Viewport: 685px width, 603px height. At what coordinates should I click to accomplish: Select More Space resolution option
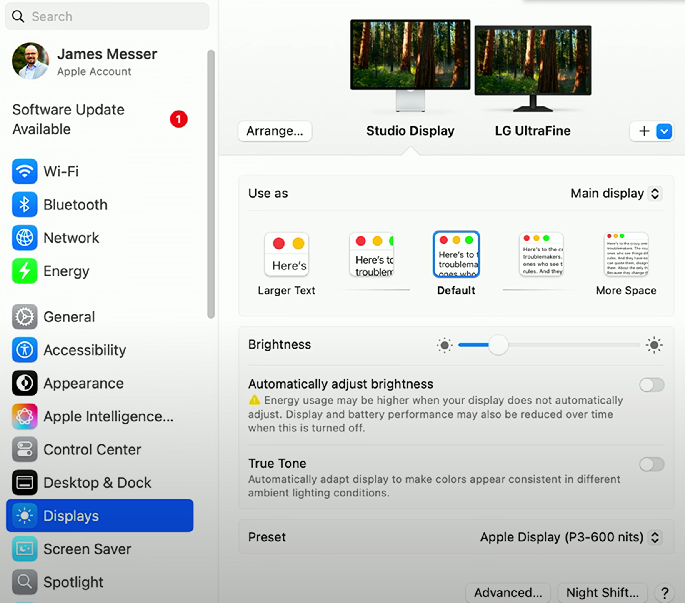point(626,263)
